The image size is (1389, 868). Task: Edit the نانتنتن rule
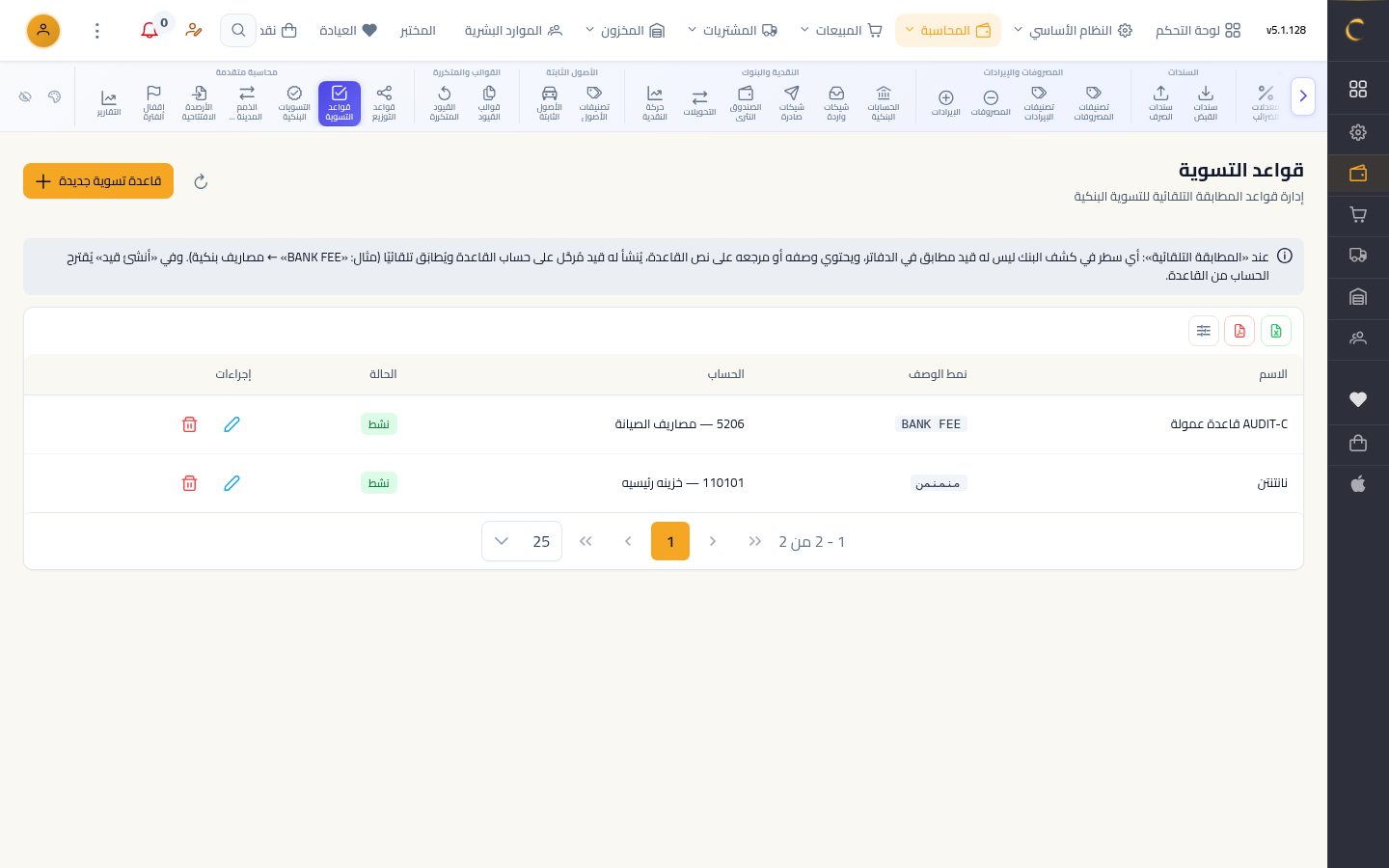coord(231,483)
